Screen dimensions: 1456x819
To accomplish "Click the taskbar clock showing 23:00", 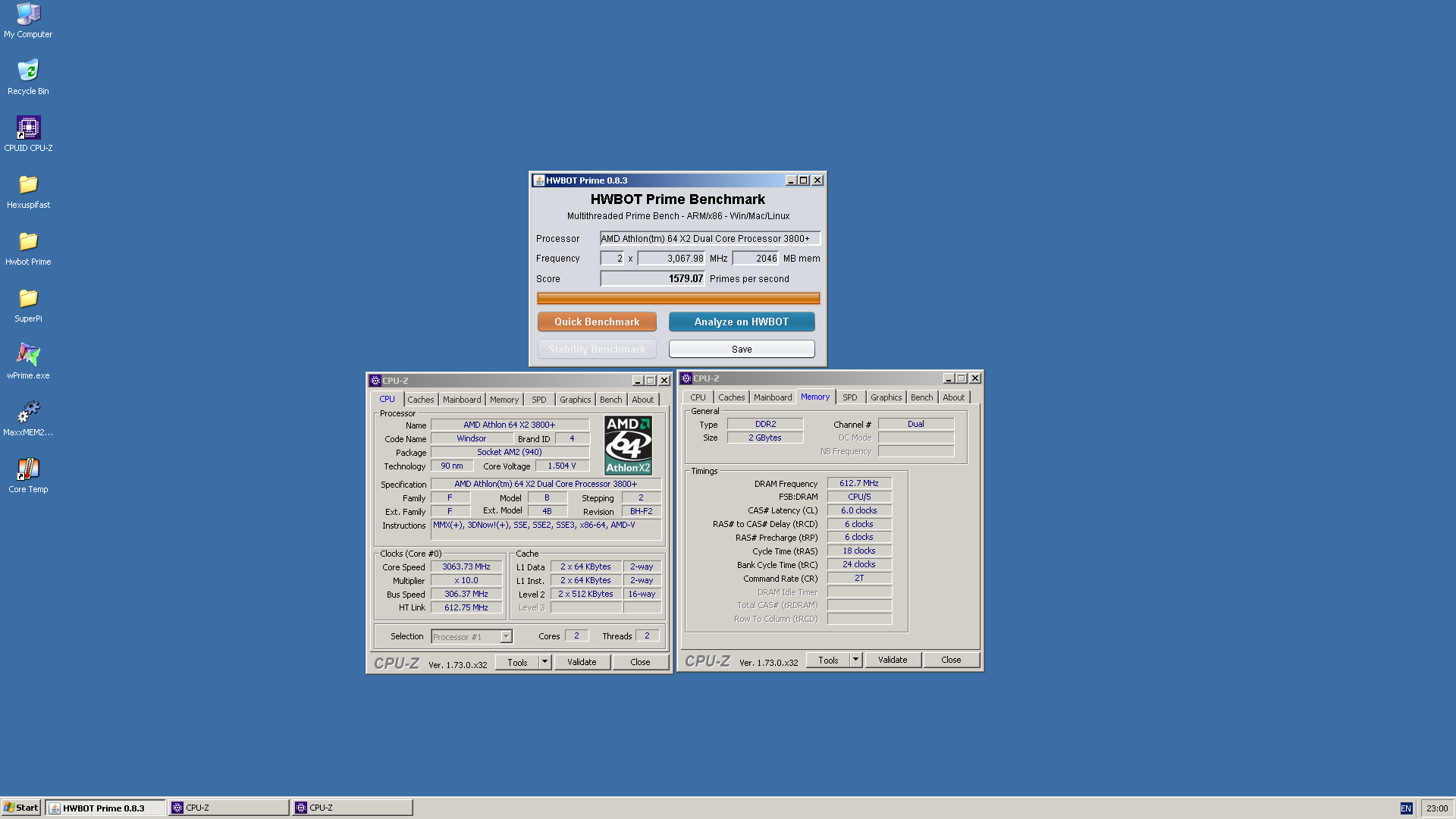I will 1437,808.
